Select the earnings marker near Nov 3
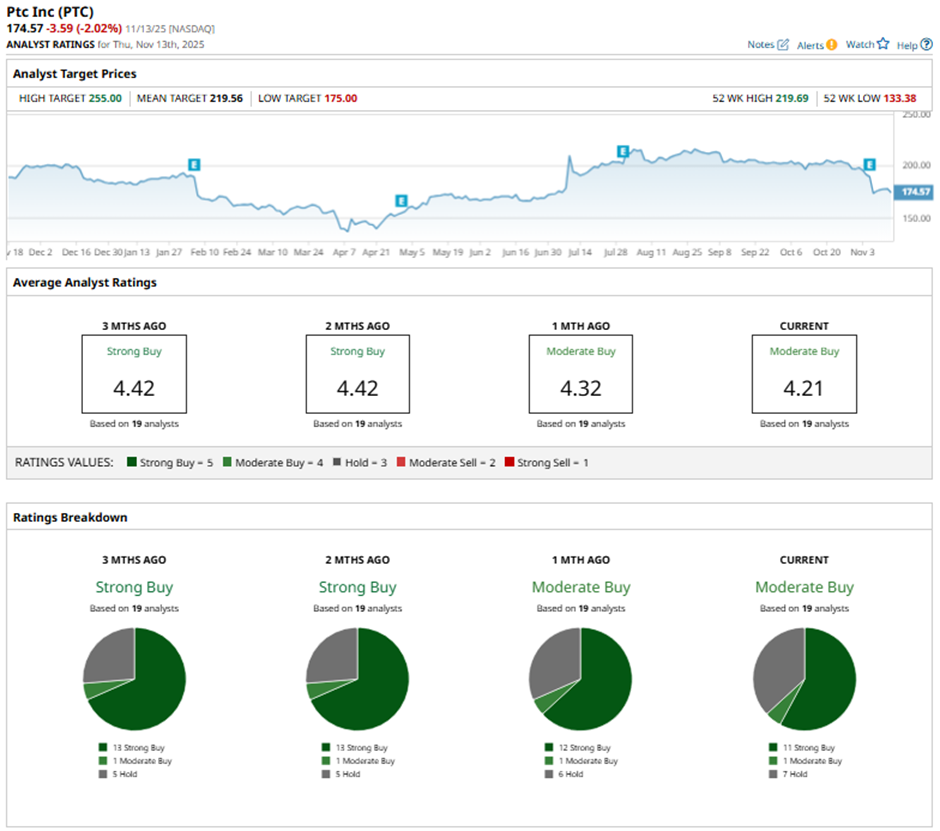Viewport: 940px width, 831px height. (869, 164)
